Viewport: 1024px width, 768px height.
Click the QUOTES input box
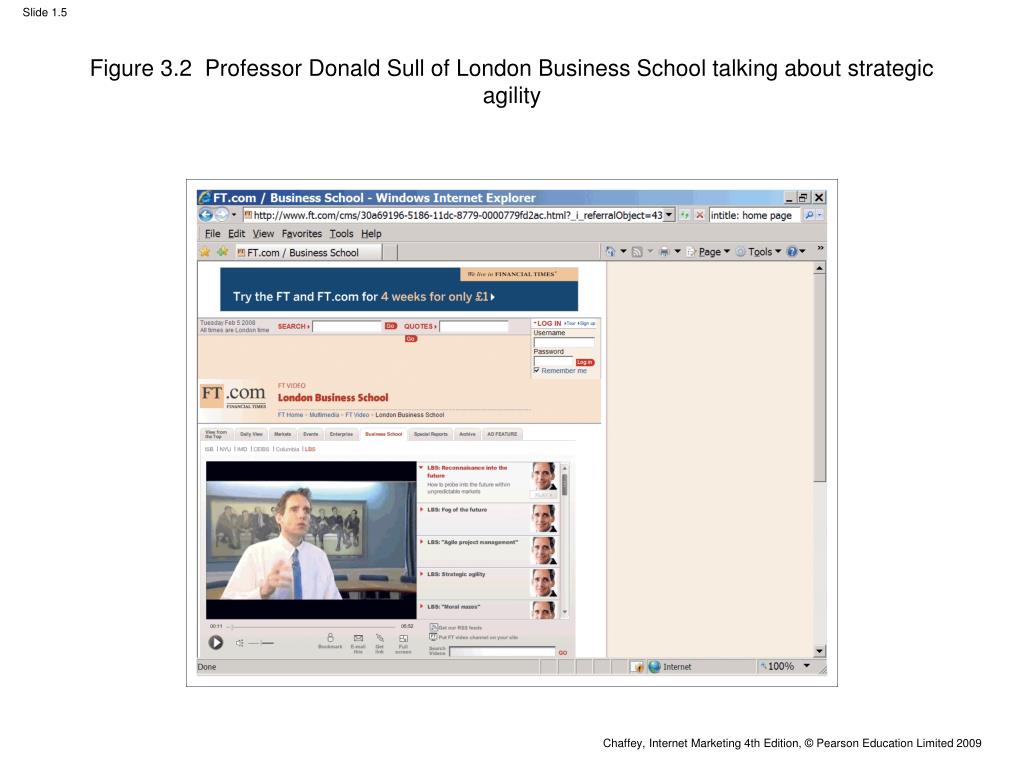(x=473, y=326)
